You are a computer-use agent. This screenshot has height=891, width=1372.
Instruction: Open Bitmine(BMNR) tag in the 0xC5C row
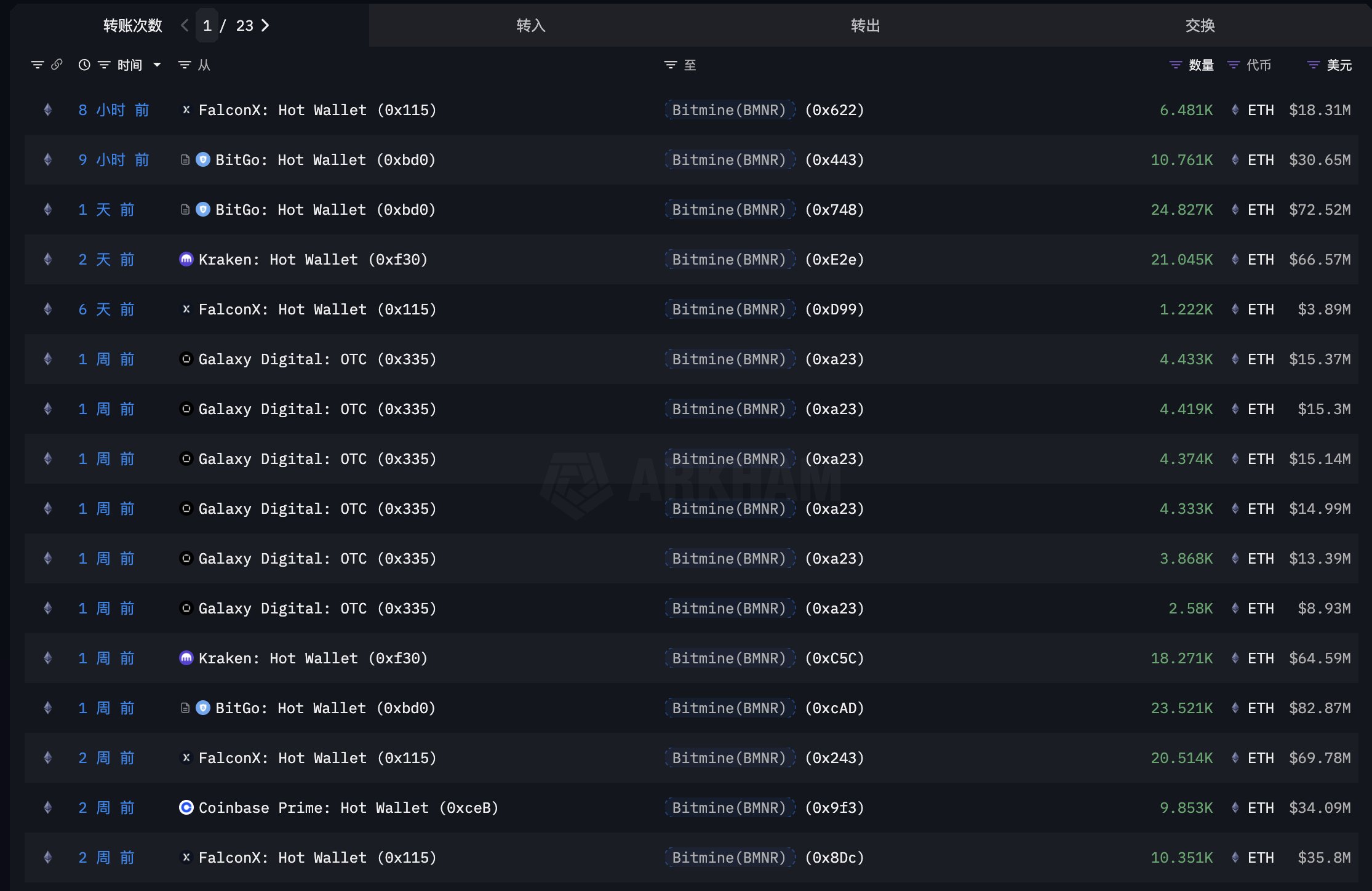click(x=729, y=658)
